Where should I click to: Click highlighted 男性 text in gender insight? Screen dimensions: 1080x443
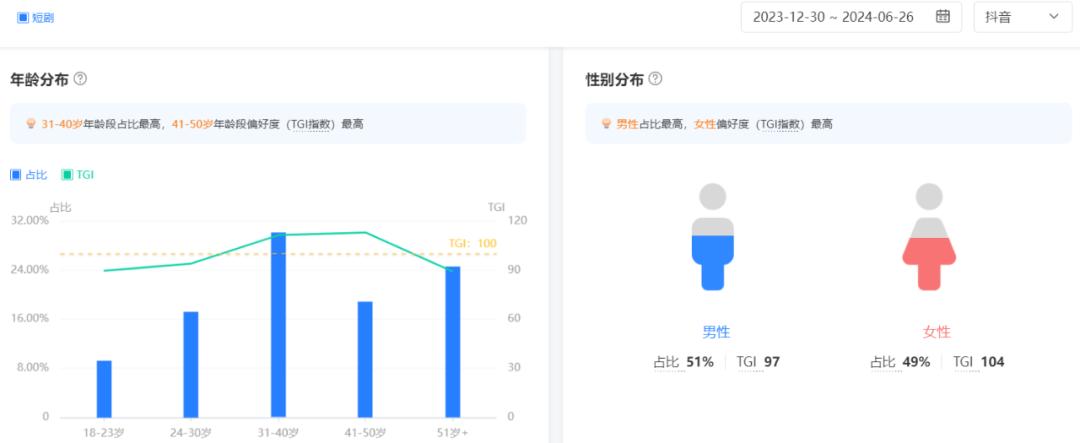627,124
